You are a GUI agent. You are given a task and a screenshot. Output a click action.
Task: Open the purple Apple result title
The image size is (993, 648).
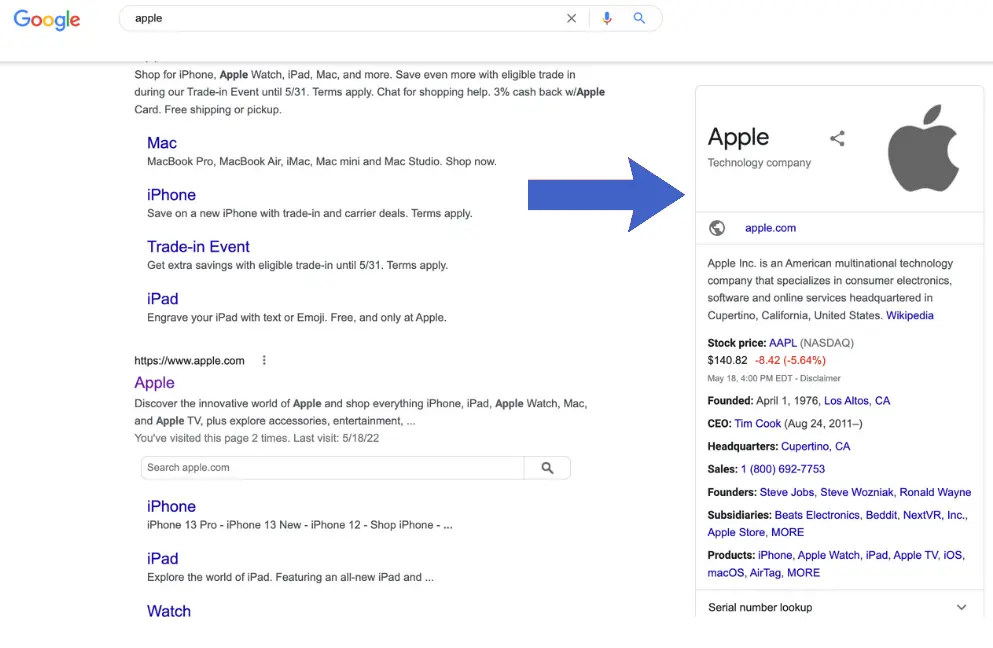point(155,383)
